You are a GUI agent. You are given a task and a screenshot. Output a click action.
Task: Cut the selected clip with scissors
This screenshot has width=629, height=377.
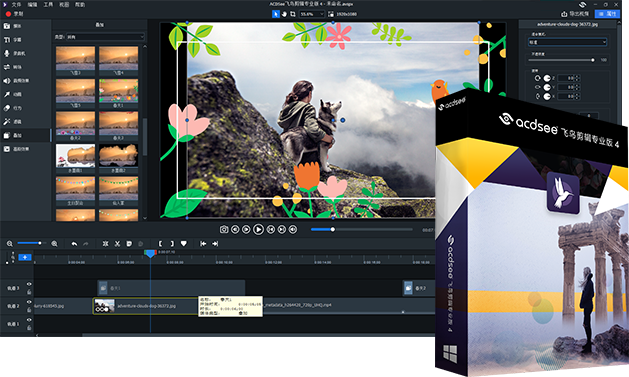coord(117,243)
